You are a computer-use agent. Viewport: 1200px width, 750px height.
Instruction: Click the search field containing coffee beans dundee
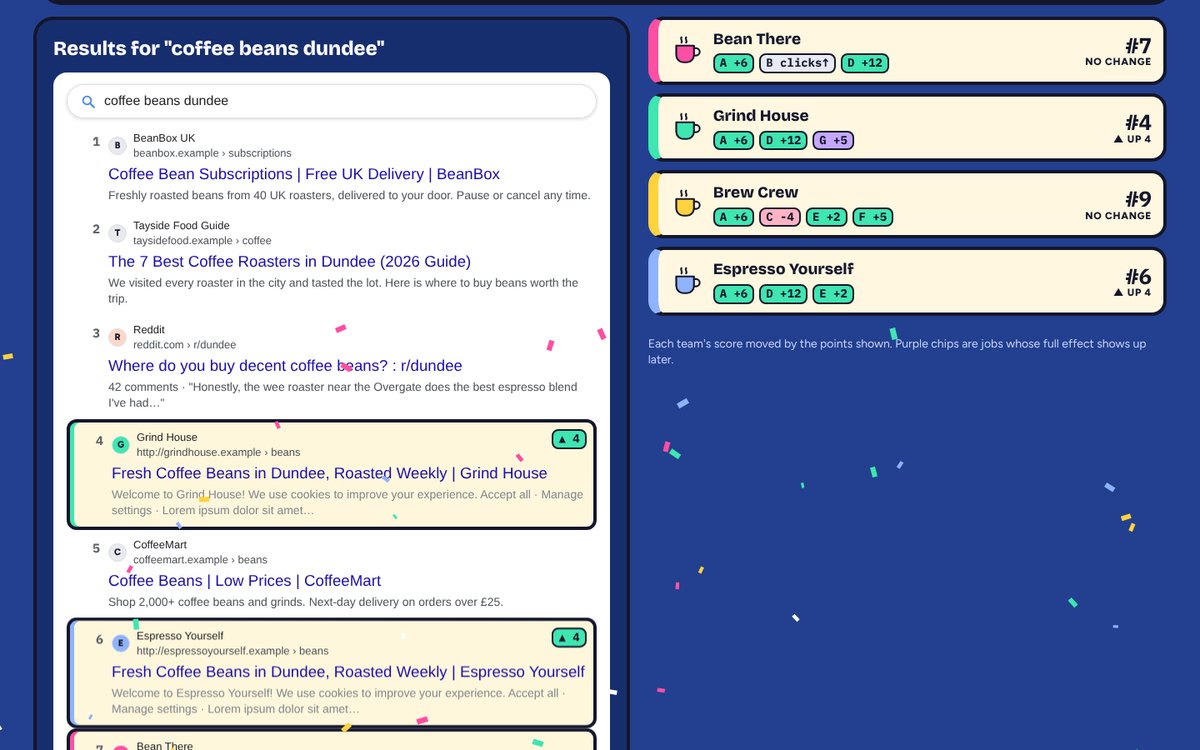point(331,101)
